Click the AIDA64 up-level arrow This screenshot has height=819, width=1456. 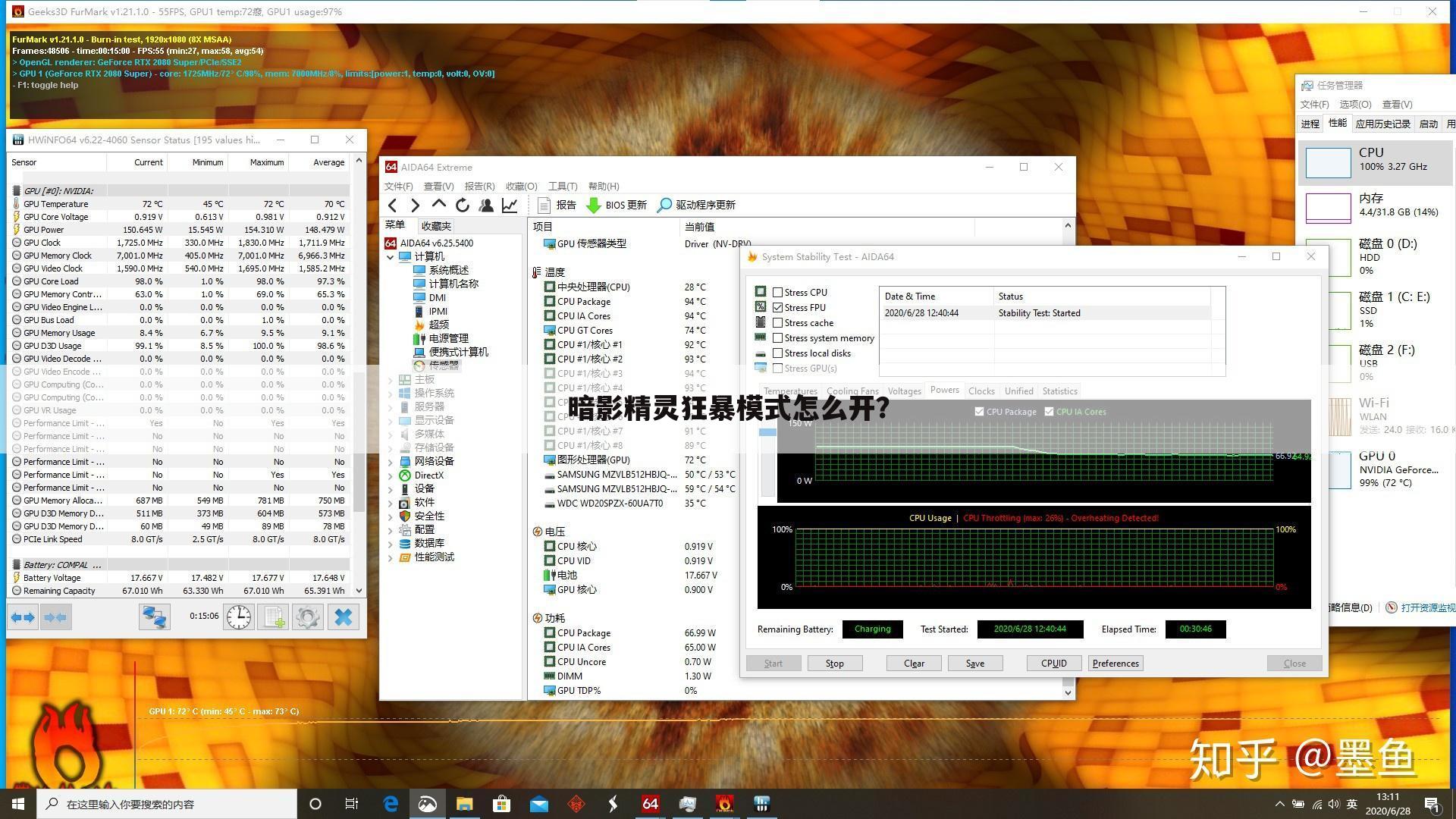pos(438,205)
